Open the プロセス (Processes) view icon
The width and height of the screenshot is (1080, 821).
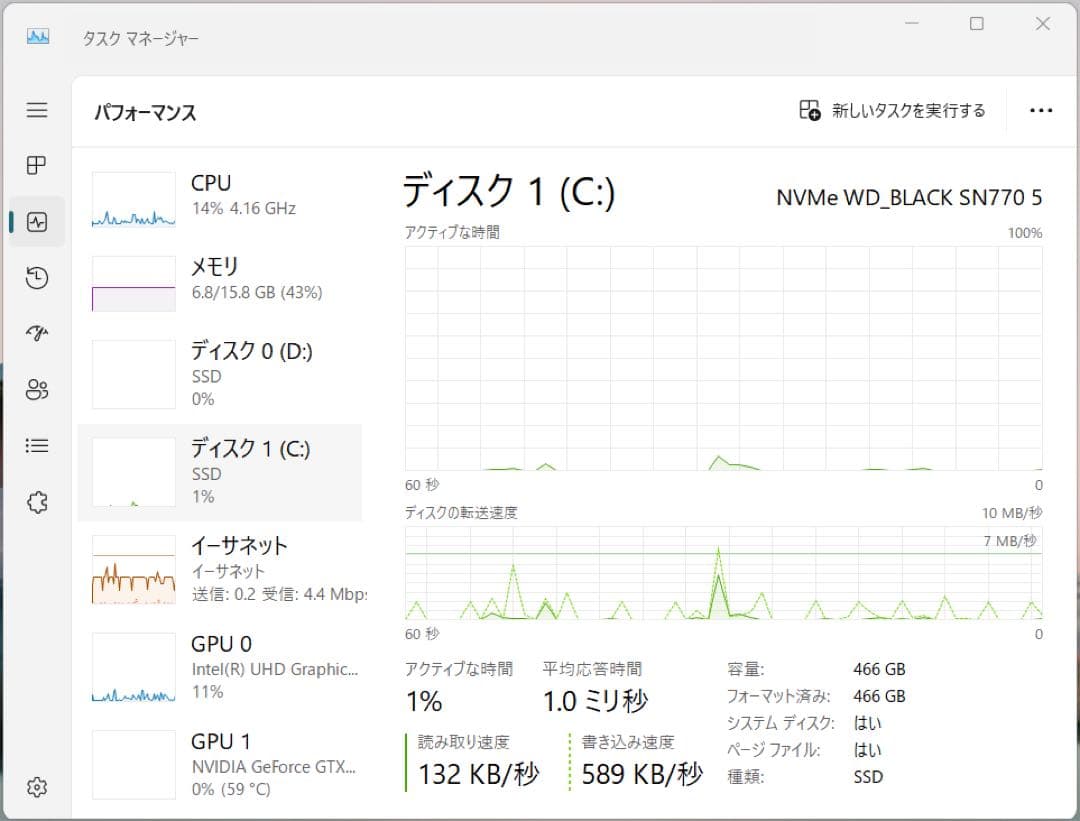(37, 165)
